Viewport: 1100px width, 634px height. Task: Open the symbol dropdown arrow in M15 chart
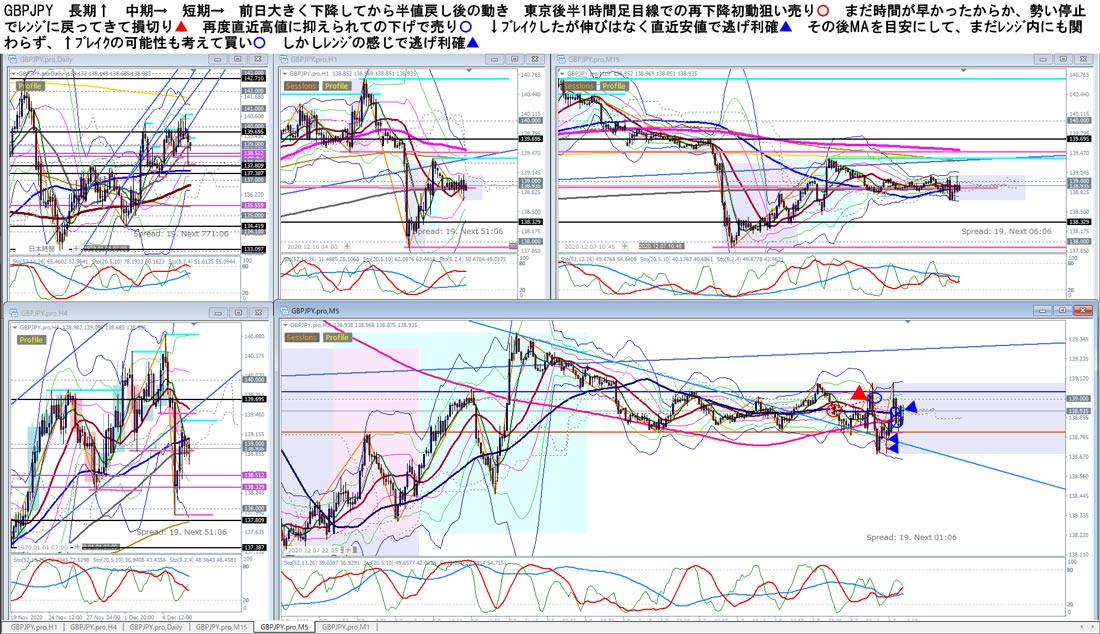[x=561, y=73]
